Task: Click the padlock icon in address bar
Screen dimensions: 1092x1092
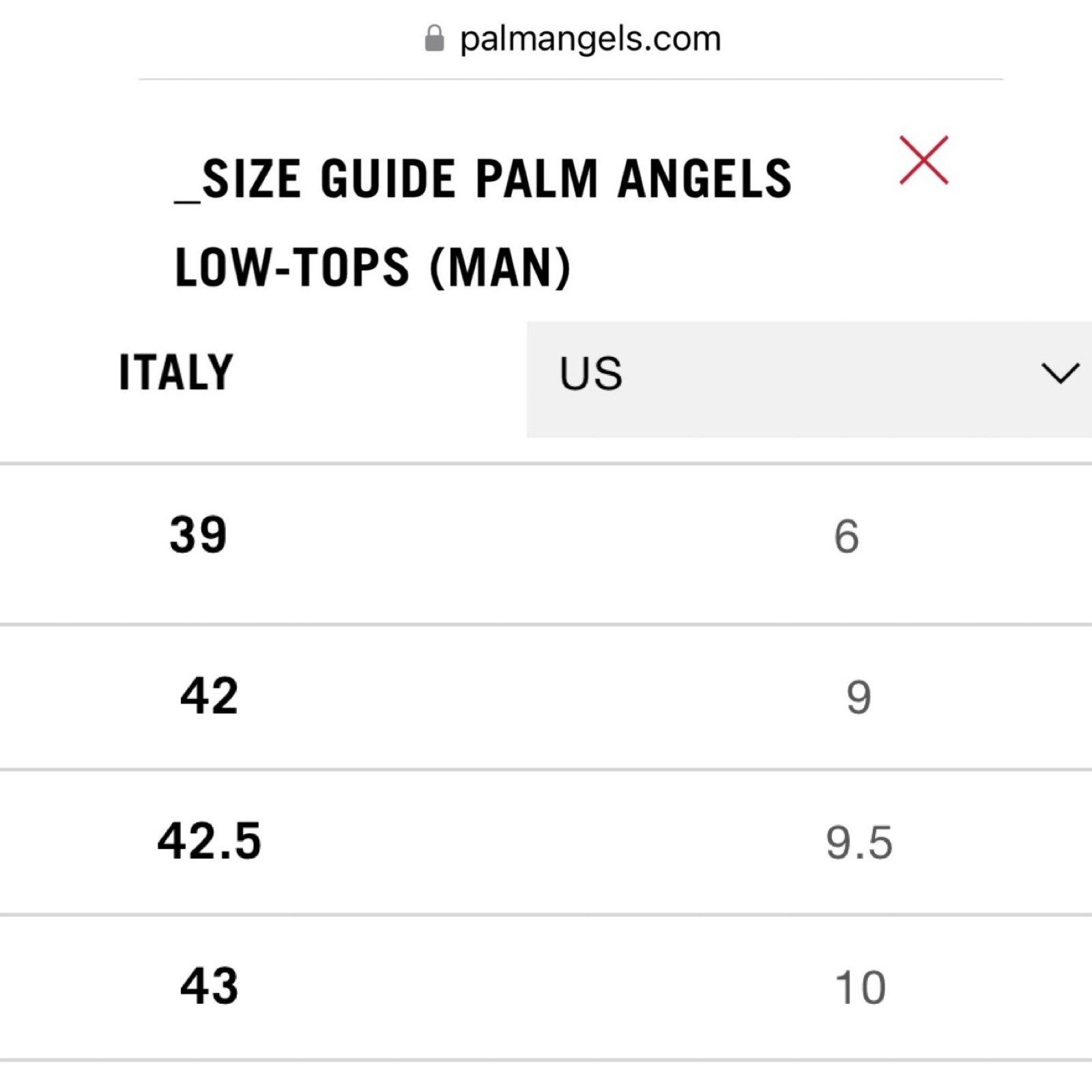Action: (434, 38)
